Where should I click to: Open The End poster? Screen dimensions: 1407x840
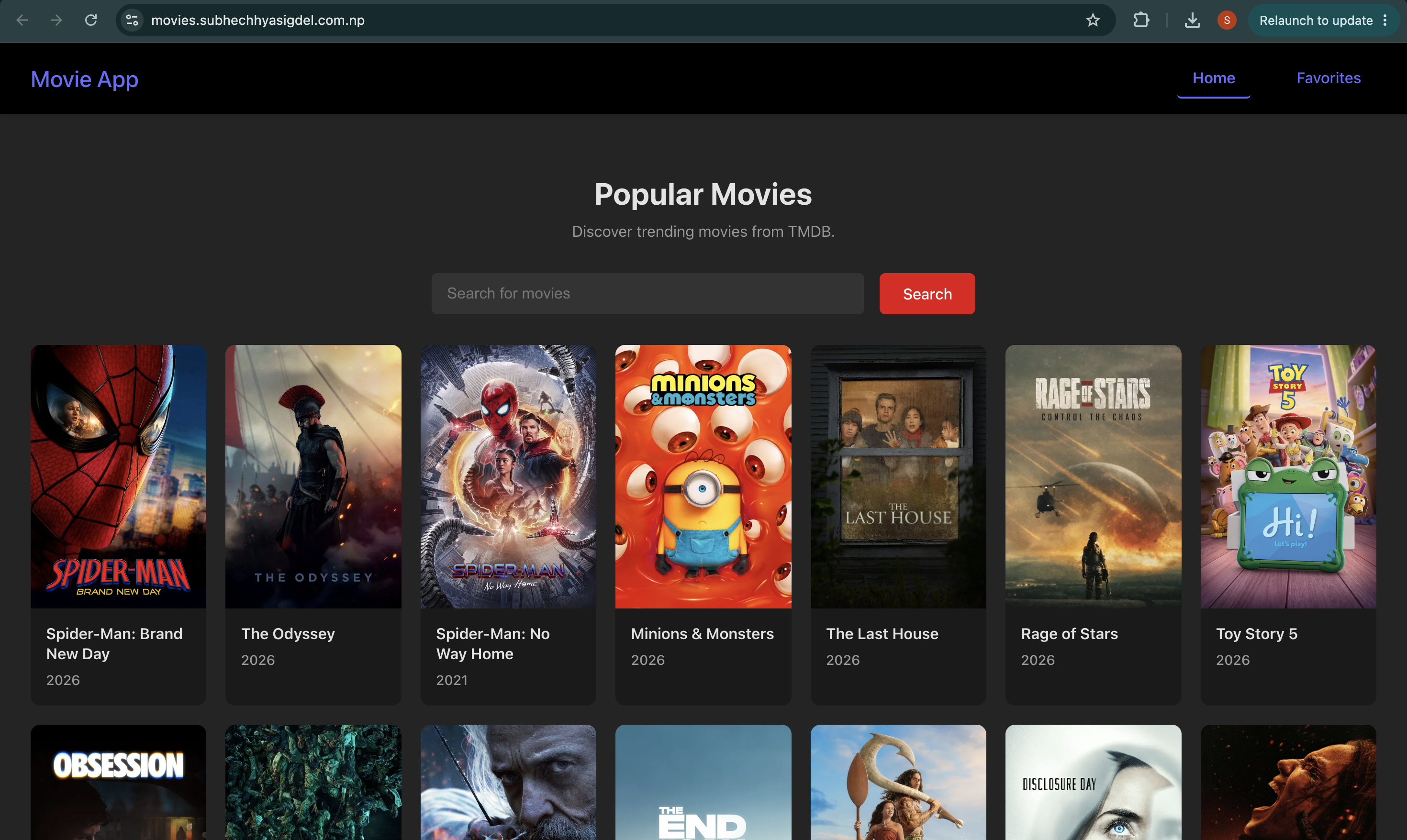[703, 782]
